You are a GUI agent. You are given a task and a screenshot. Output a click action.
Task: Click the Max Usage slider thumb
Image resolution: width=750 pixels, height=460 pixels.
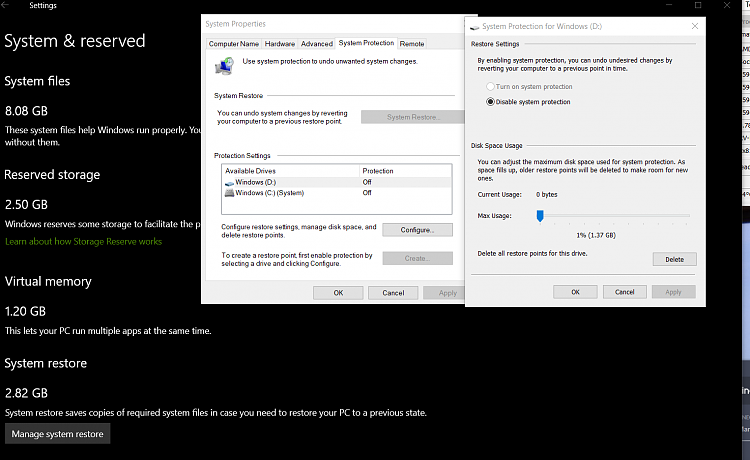tap(540, 216)
